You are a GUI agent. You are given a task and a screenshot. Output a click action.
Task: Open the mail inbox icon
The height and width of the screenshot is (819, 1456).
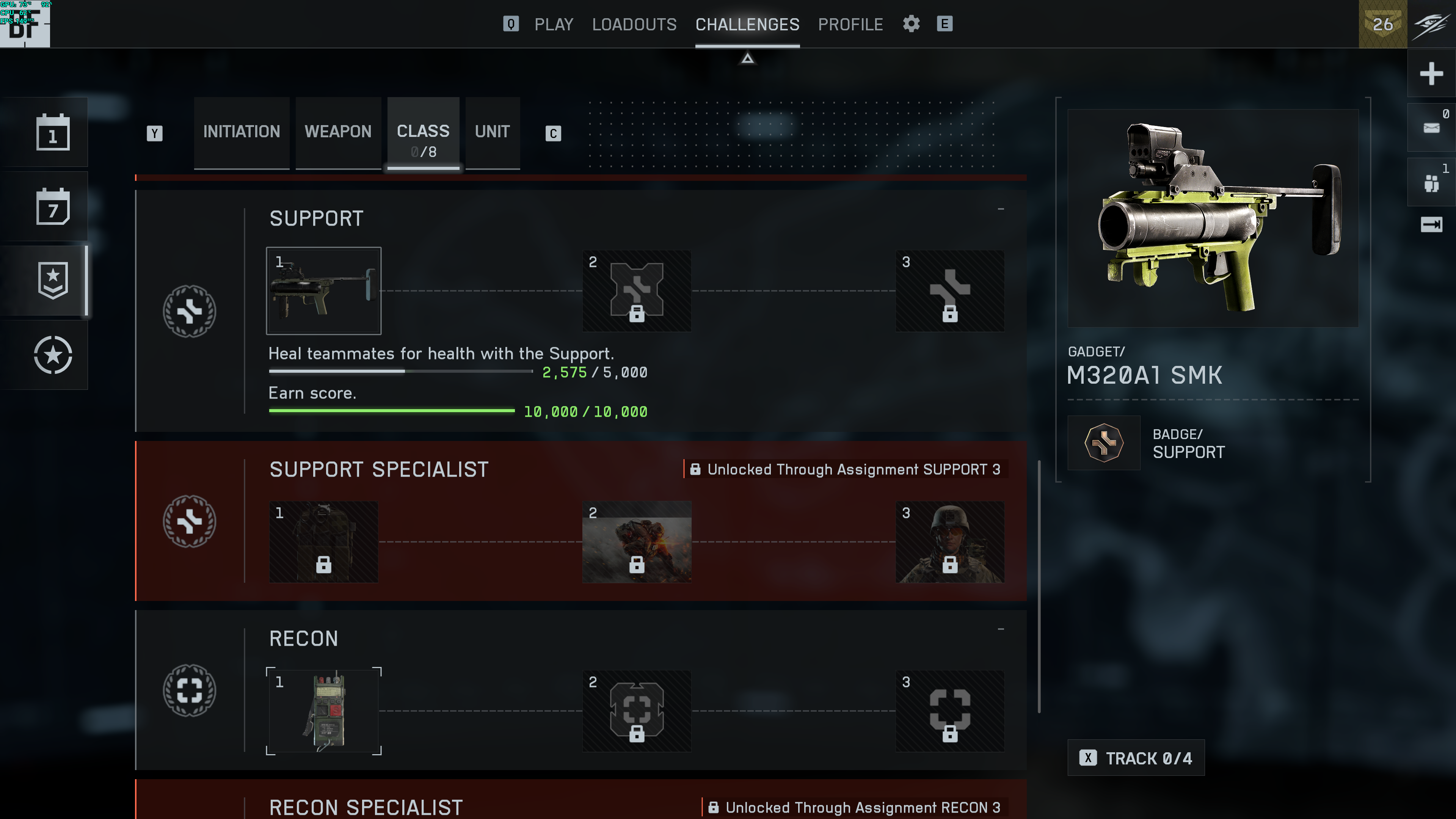pos(1431,128)
